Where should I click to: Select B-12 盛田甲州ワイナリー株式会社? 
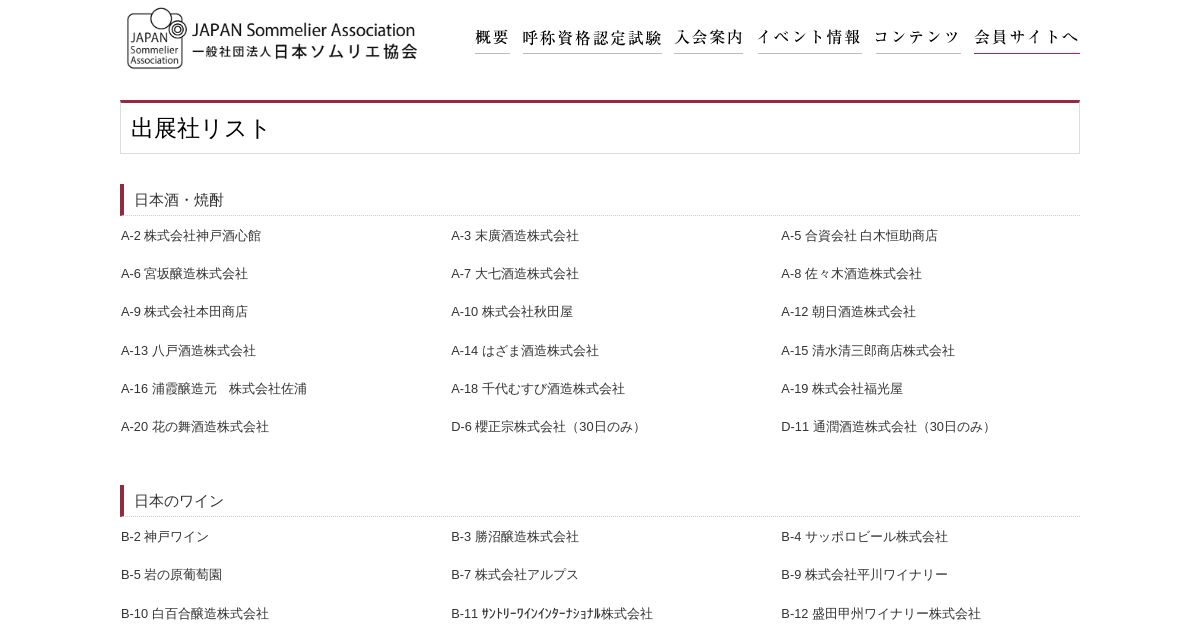881,614
